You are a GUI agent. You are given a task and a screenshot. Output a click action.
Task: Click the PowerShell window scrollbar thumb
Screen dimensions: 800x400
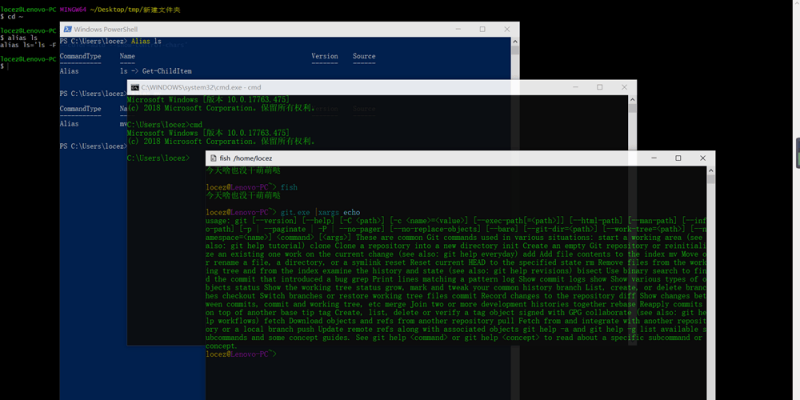[515, 50]
